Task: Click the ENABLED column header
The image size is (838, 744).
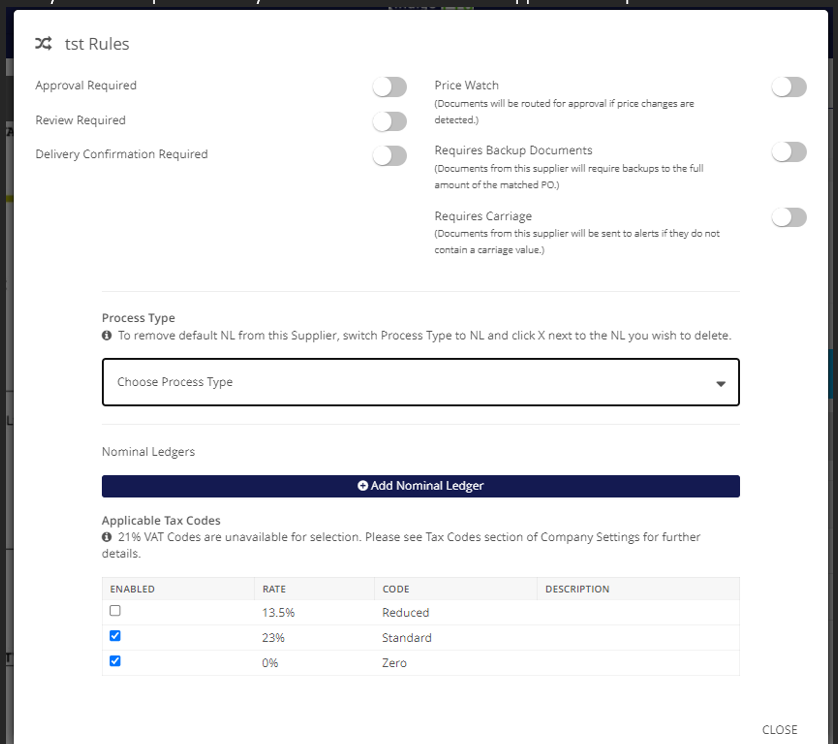Action: tap(132, 589)
